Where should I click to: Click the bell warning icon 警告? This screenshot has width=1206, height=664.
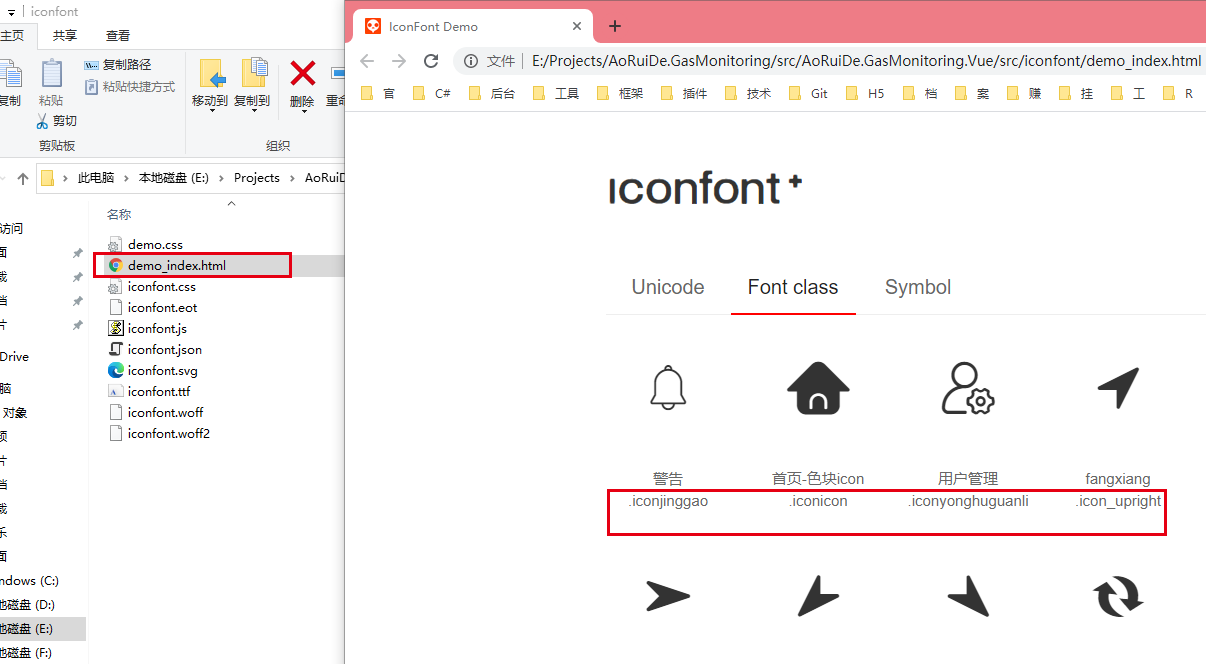coord(668,388)
